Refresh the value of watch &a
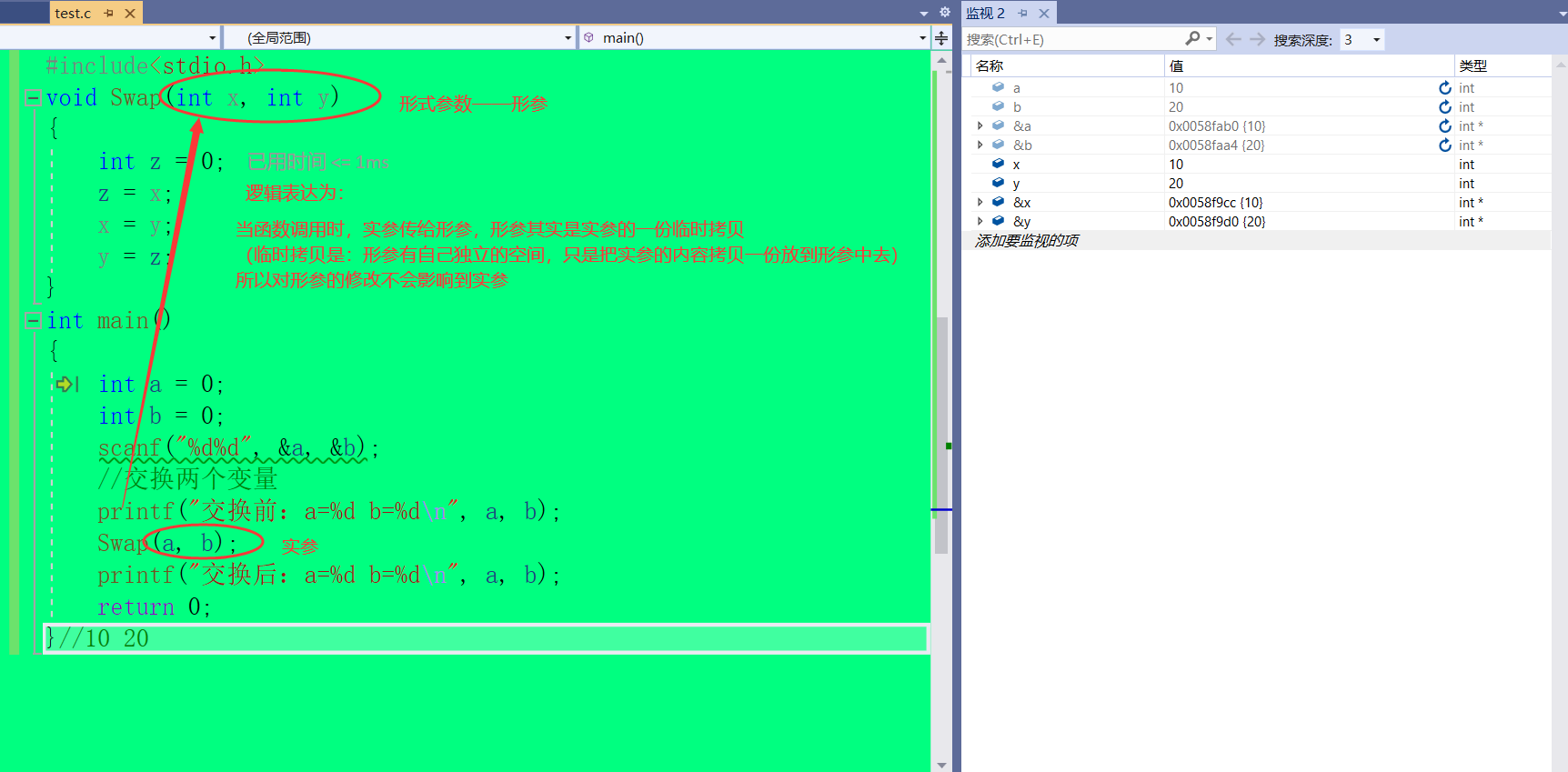The height and width of the screenshot is (772, 1568). (1445, 125)
